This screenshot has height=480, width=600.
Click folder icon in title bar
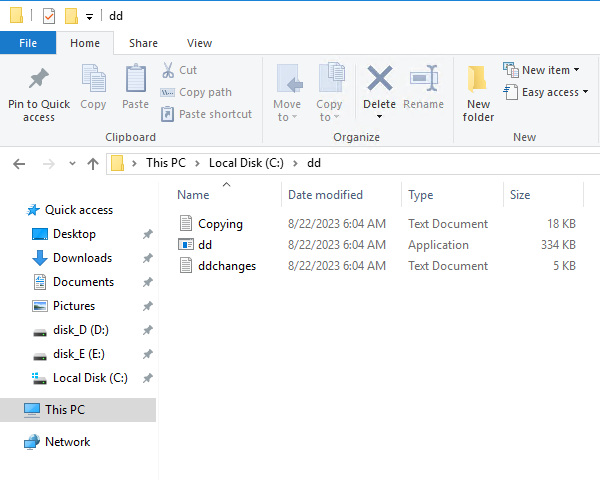[16, 15]
